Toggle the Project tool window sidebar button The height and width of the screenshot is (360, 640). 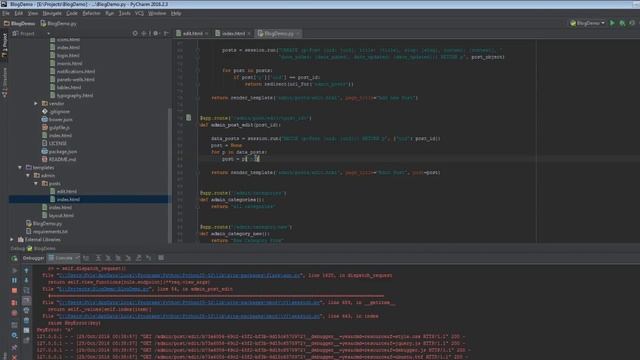[4, 45]
